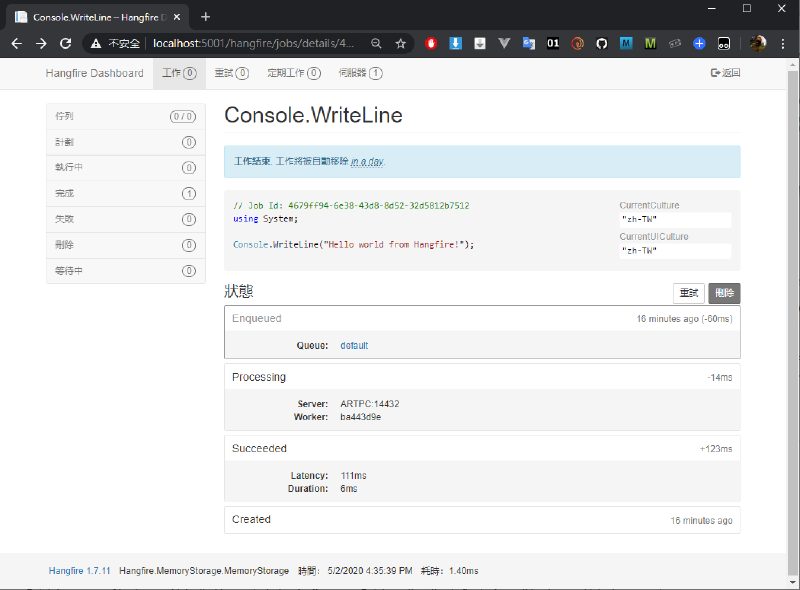Viewport: 800px width, 590px height.
Task: Click the dark 刪除 delete button
Action: [724, 293]
